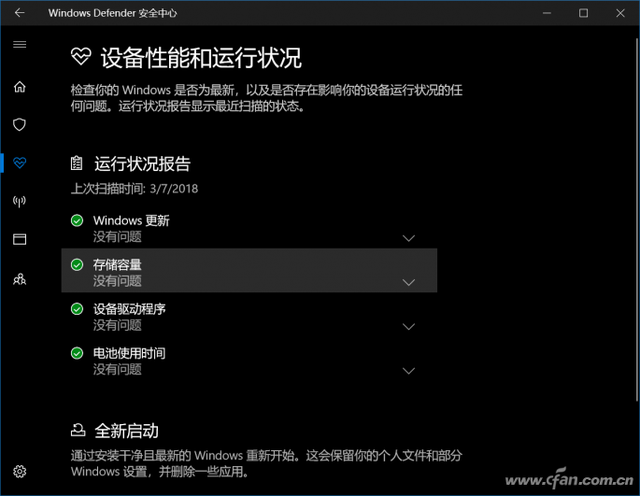Go to the Home sidebar icon

20,87
